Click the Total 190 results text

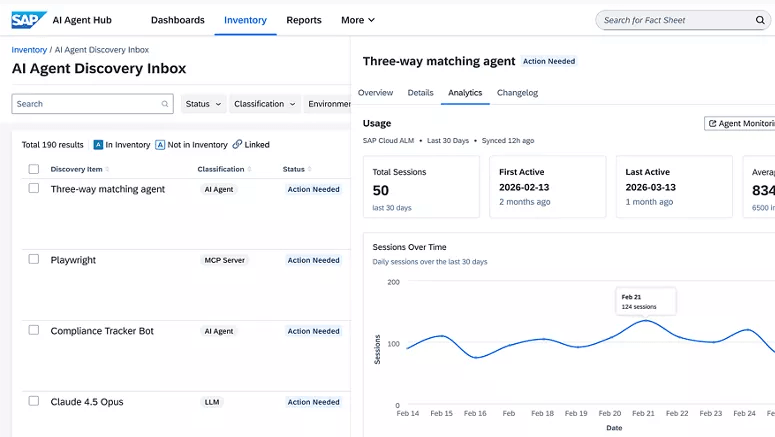click(x=52, y=145)
